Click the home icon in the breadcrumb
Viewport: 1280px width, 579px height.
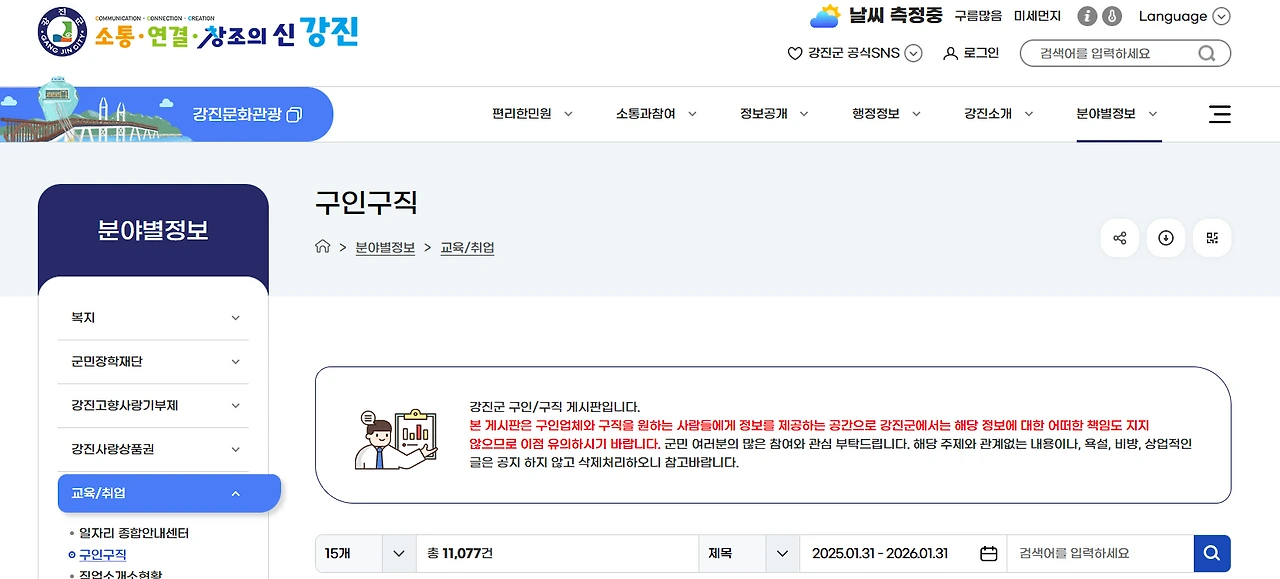(323, 246)
